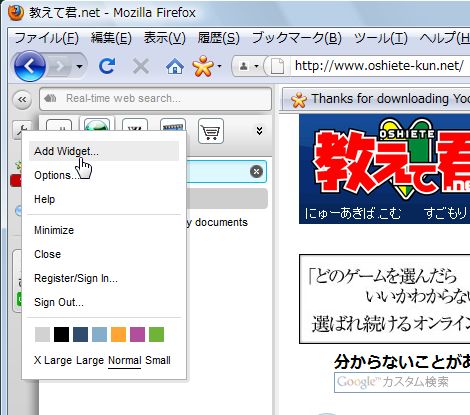The image size is (470, 415).
Task: Set sidebar size to Small
Action: tap(158, 360)
